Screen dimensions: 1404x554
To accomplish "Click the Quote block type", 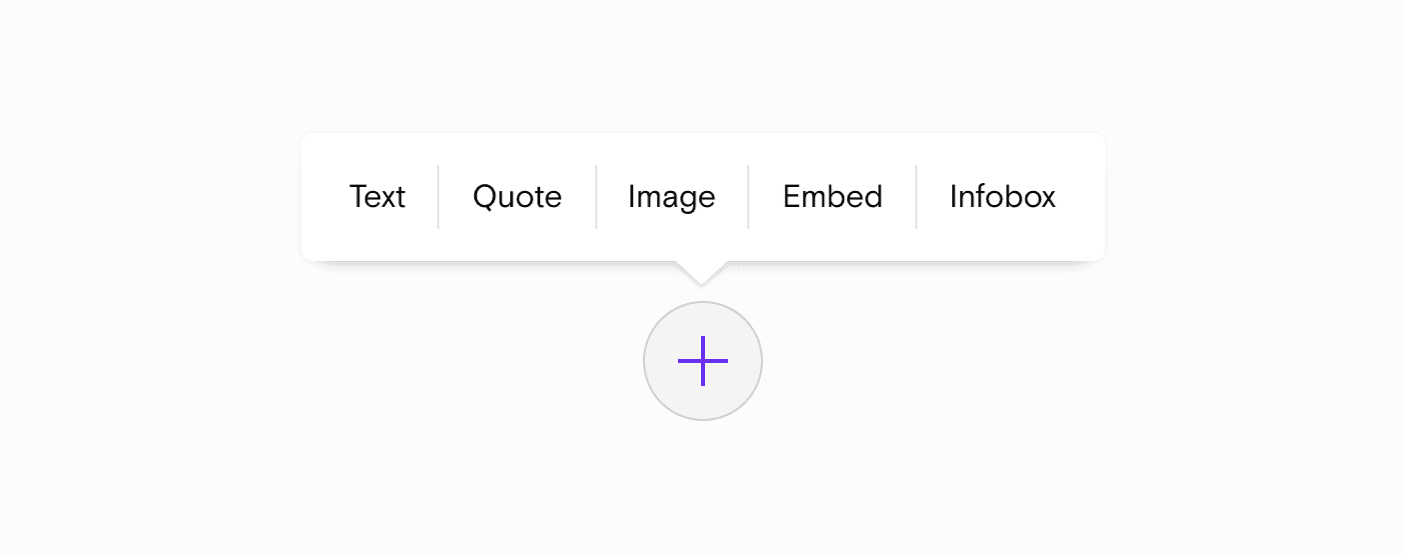I will (x=517, y=197).
